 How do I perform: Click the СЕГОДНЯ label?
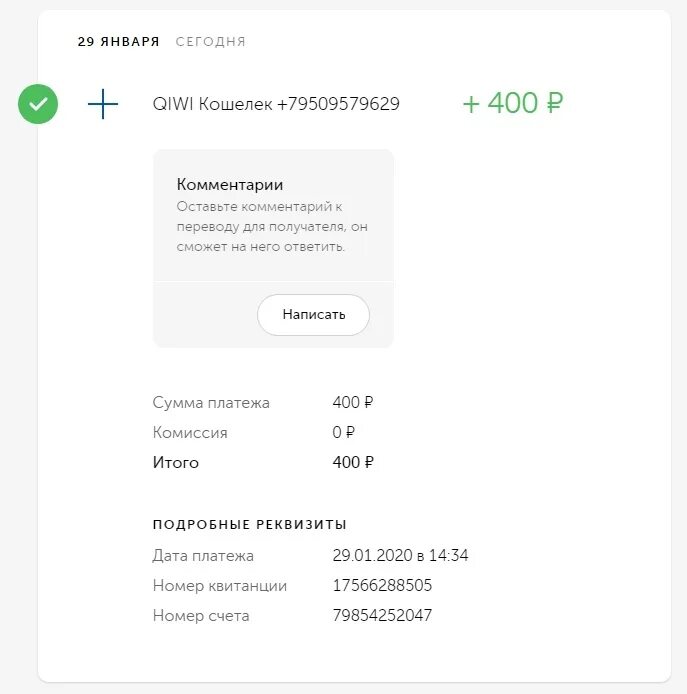point(210,42)
